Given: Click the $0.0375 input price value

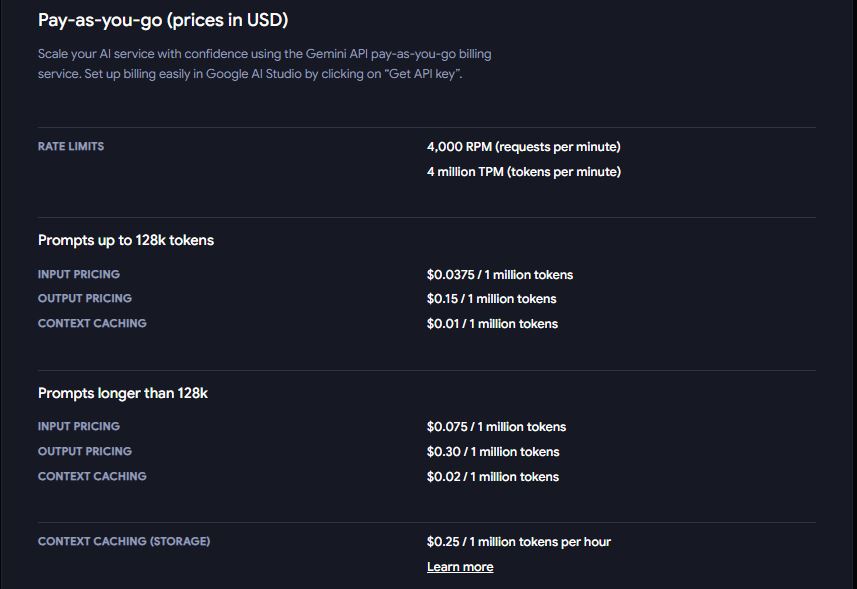Looking at the screenshot, I should (x=499, y=275).
